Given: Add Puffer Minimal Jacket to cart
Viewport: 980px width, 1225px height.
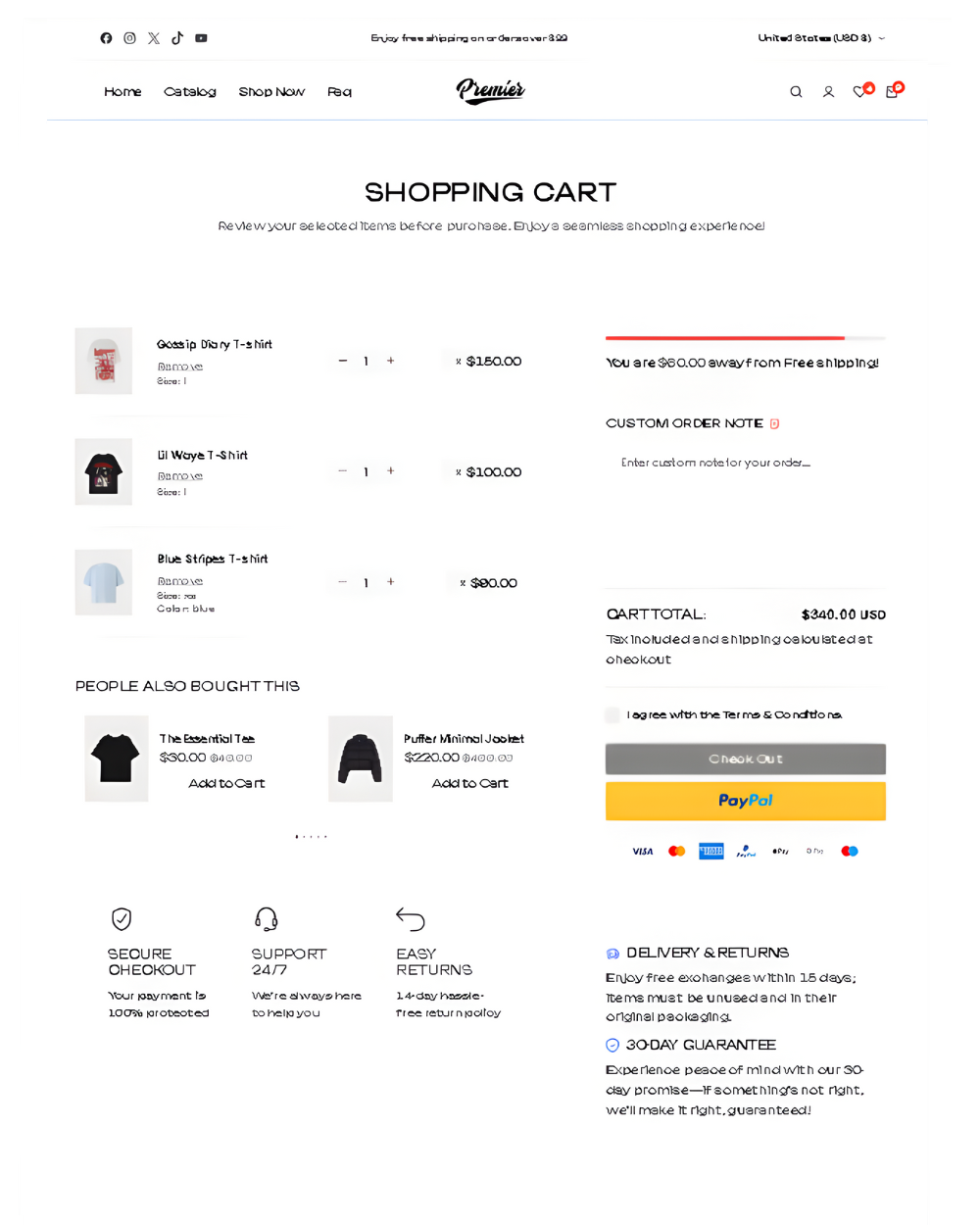Looking at the screenshot, I should click(469, 783).
